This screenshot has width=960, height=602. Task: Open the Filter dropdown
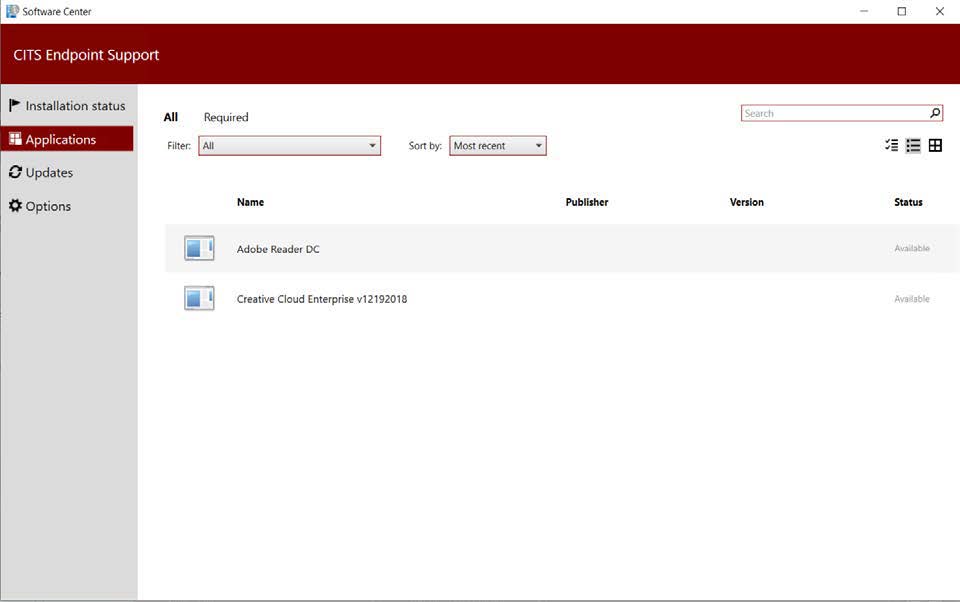point(290,146)
